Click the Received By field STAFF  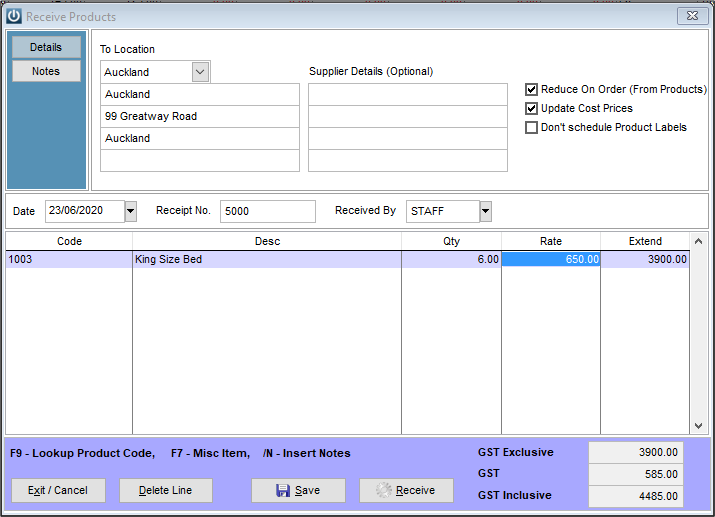tap(443, 212)
